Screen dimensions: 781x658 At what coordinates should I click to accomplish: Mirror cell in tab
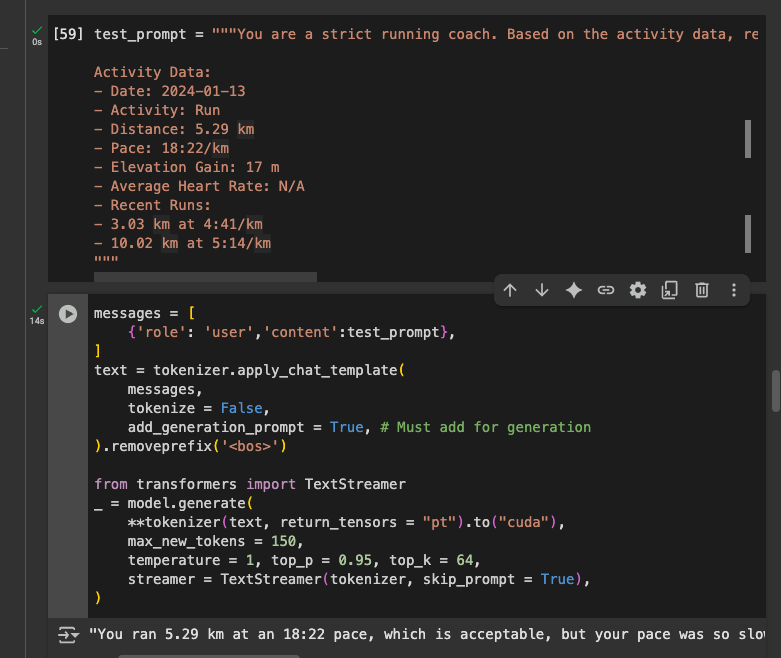[670, 290]
